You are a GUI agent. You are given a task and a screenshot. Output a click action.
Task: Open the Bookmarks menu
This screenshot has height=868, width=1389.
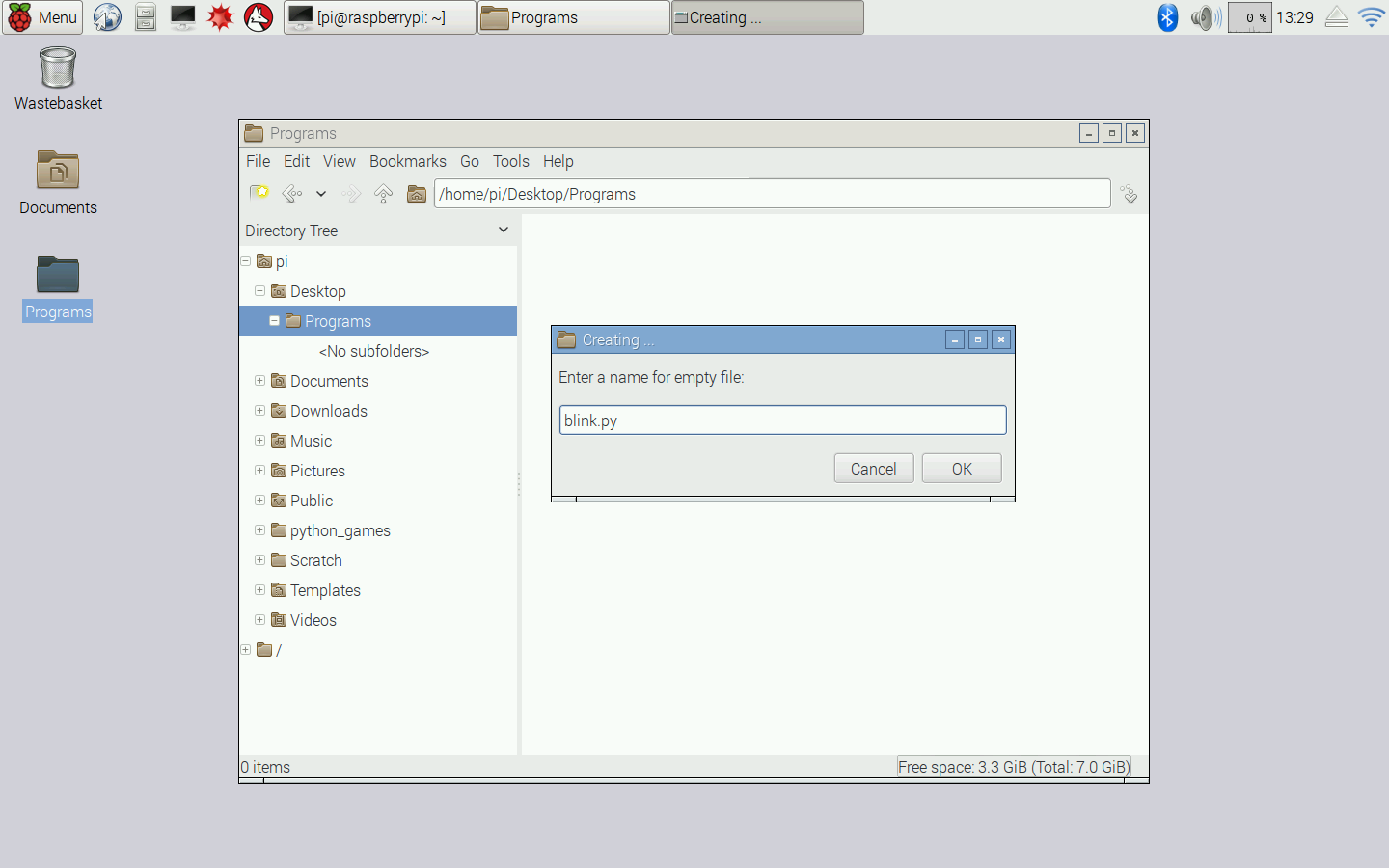pos(408,161)
